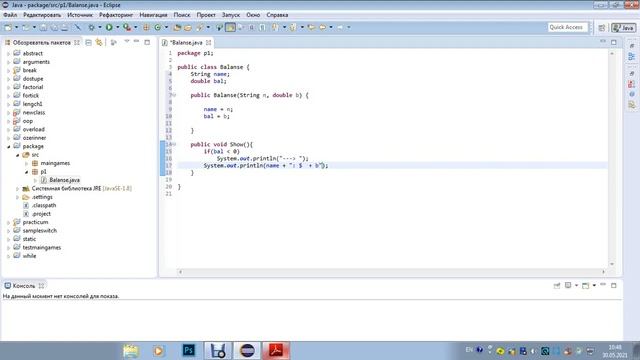640x360 pixels.
Task: Minimize the Package Explorer view
Action: coord(137,42)
